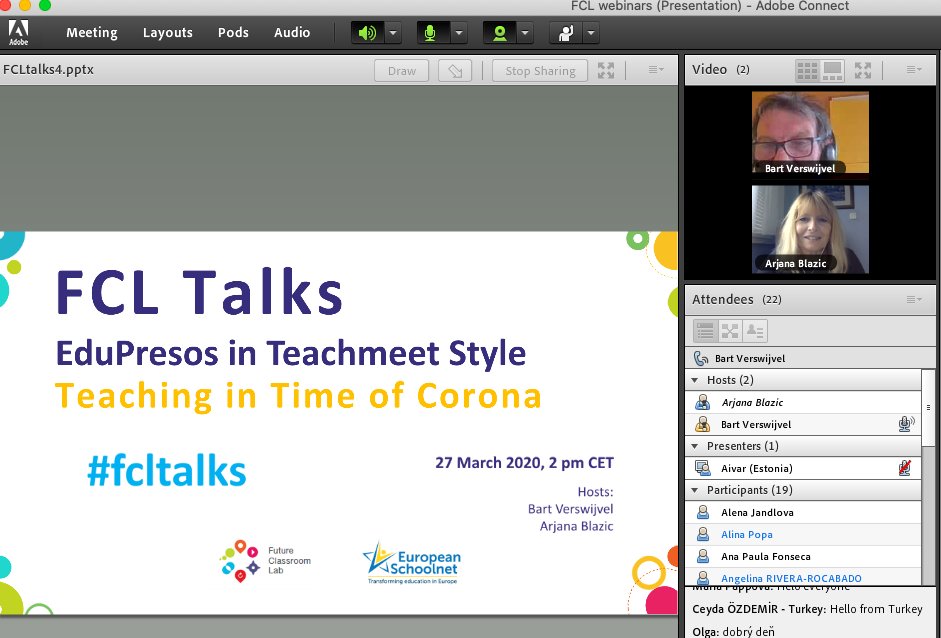
Task: Click presenter Aivar (Estonia) row
Action: point(803,468)
